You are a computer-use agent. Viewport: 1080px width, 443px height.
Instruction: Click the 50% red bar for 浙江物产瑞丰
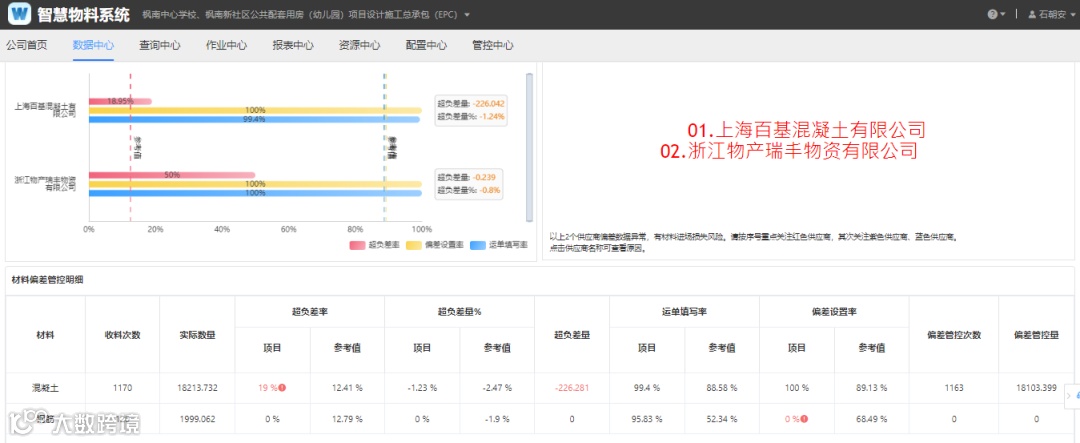pos(172,175)
